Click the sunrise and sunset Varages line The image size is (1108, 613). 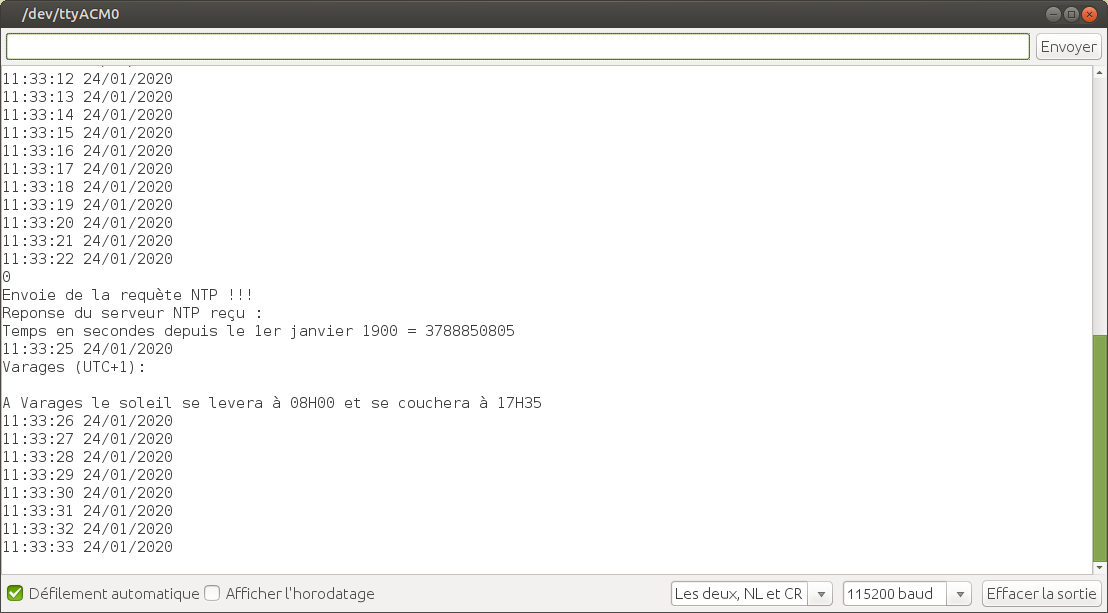click(x=272, y=403)
